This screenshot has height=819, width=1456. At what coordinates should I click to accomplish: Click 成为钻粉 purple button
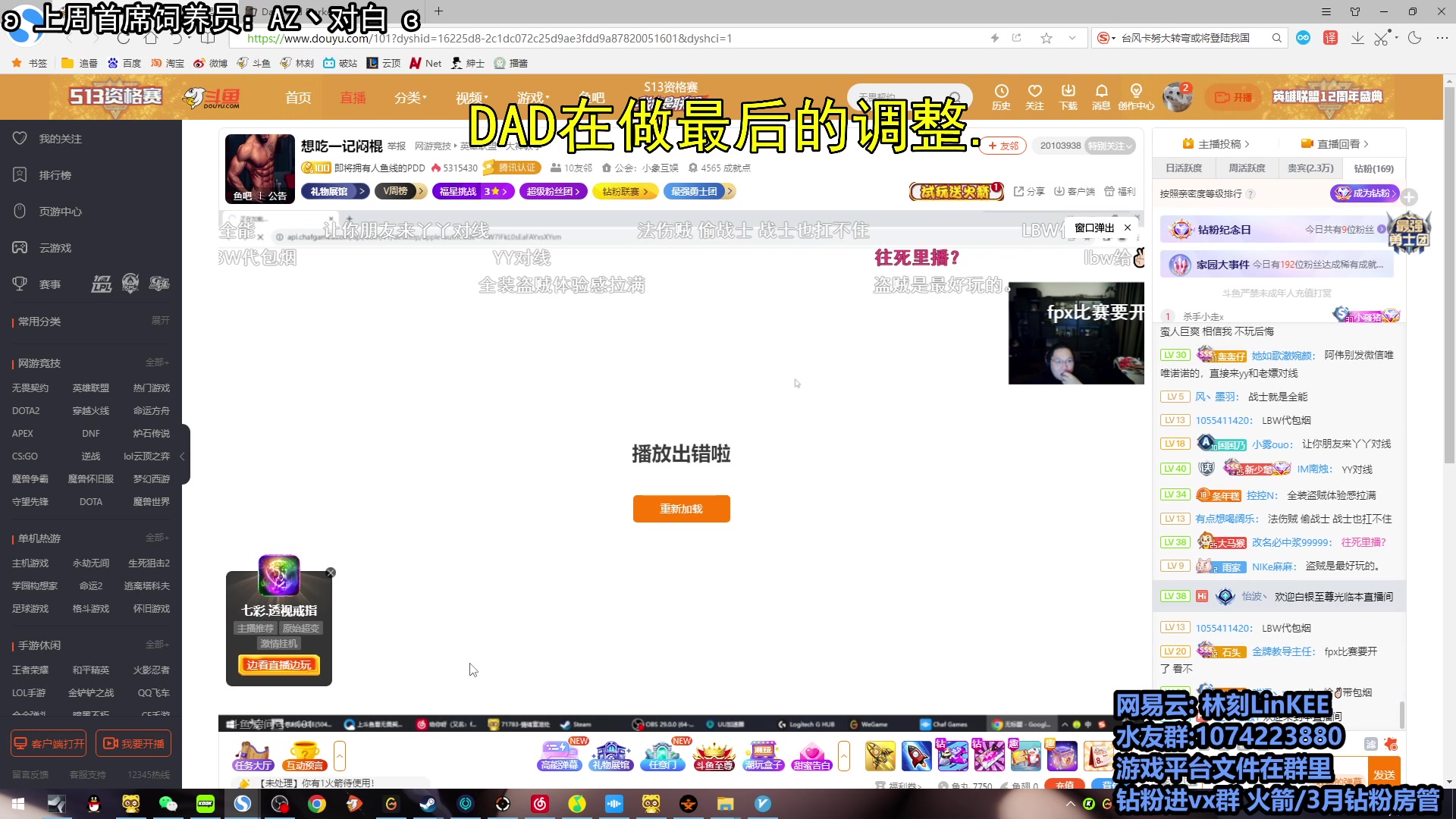pyautogui.click(x=1364, y=193)
